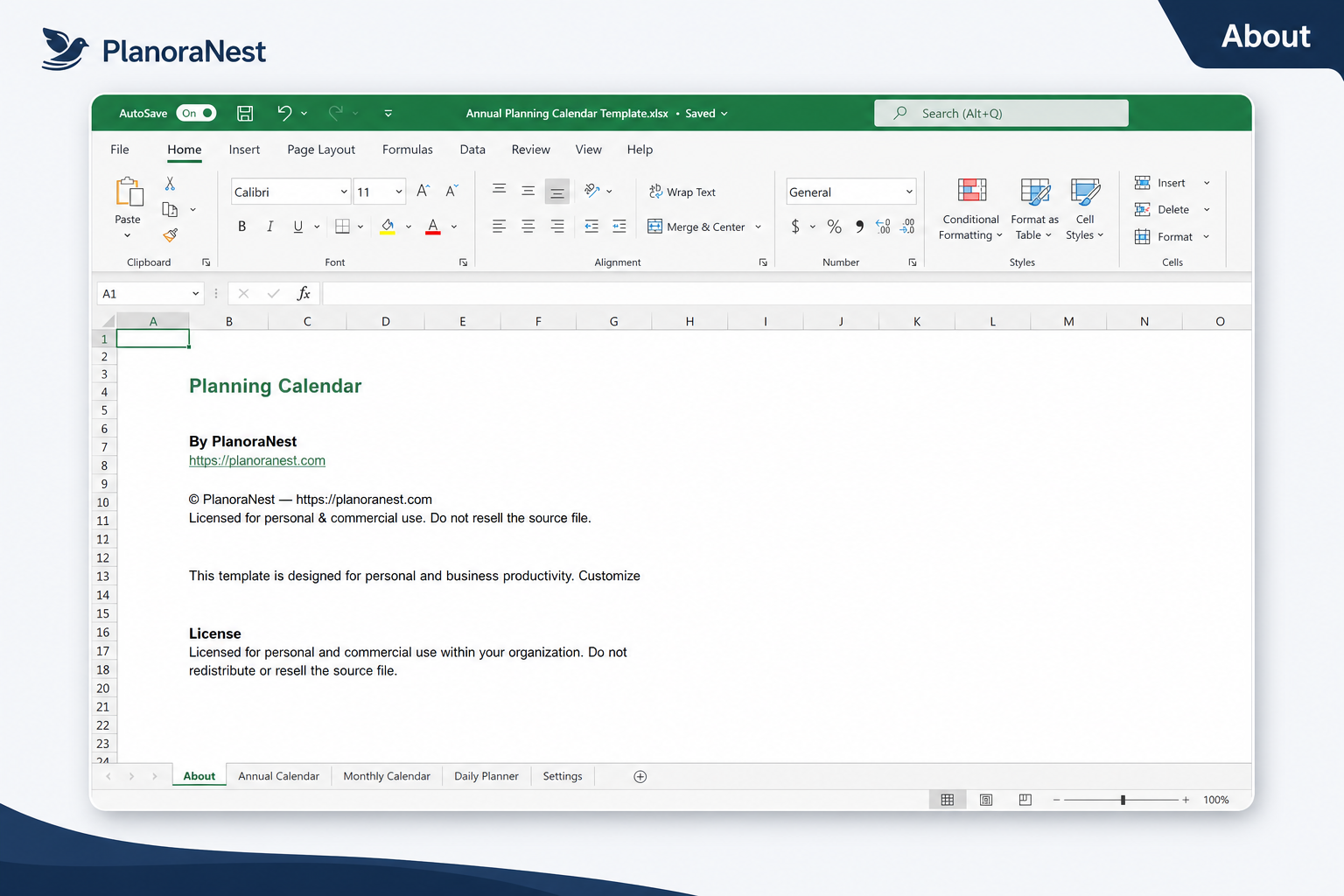Decrease font size with smaller A icon

pyautogui.click(x=451, y=191)
